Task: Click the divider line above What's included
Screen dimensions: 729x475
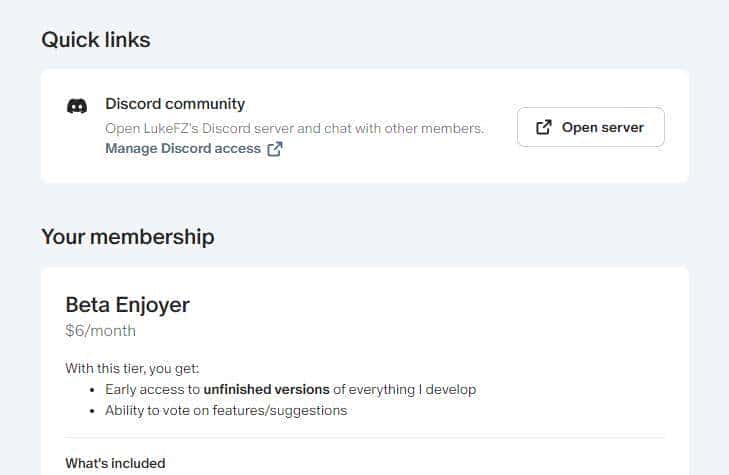Action: 364,438
